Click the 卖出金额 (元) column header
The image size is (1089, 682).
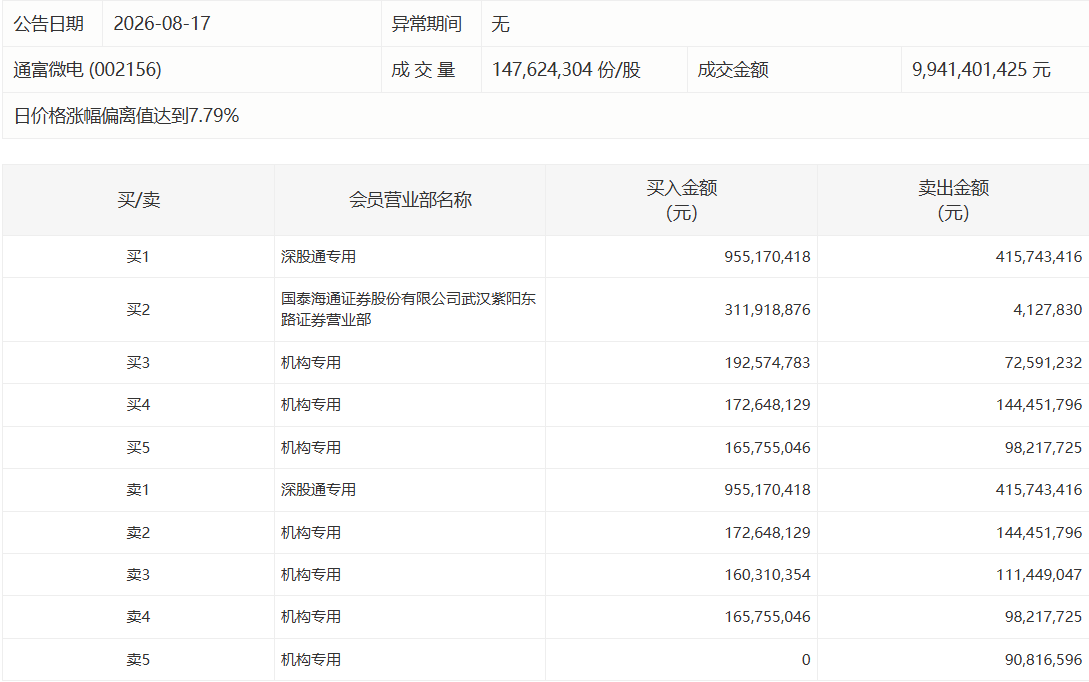[x=953, y=200]
